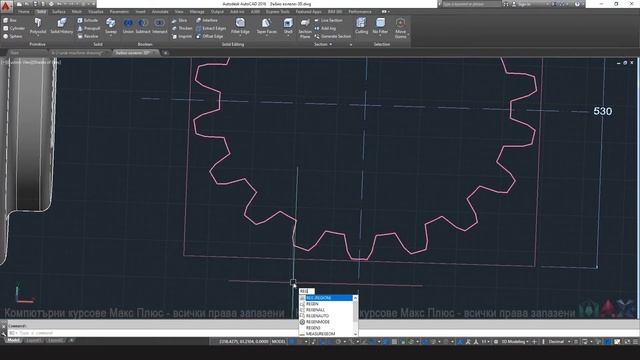The image size is (640, 360).
Task: Select the Offset Edge tool
Action: [x=209, y=36]
